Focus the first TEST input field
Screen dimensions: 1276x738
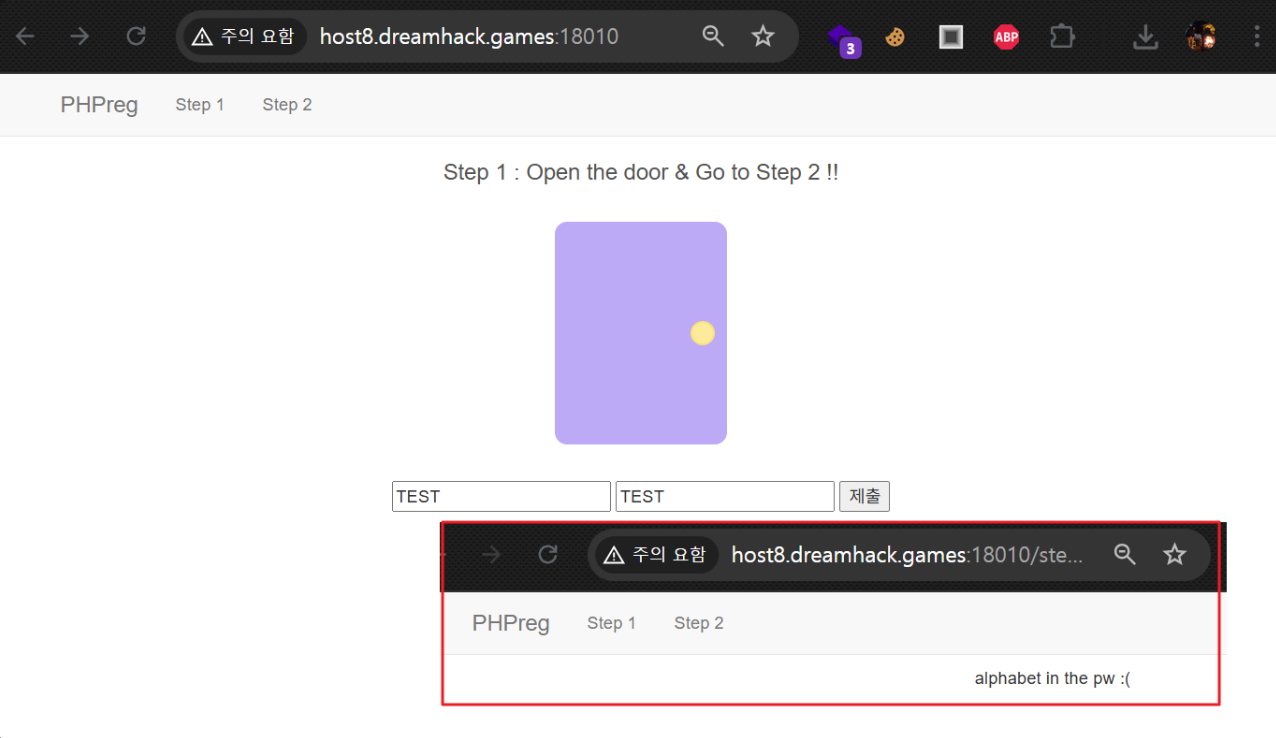point(501,497)
